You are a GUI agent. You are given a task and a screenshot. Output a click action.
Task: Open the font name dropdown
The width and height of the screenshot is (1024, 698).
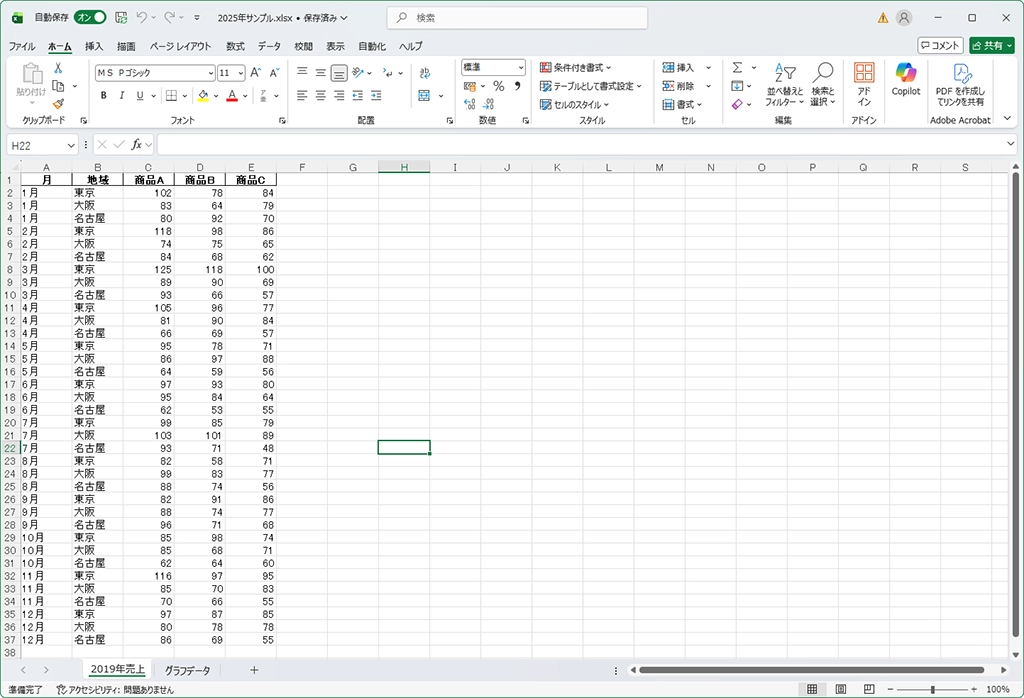pyautogui.click(x=210, y=73)
